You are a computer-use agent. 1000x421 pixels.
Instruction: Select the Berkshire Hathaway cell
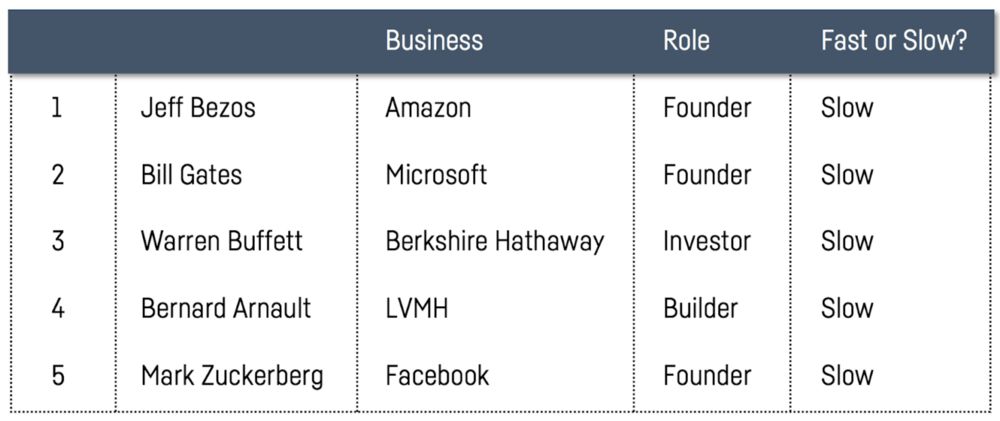(495, 242)
